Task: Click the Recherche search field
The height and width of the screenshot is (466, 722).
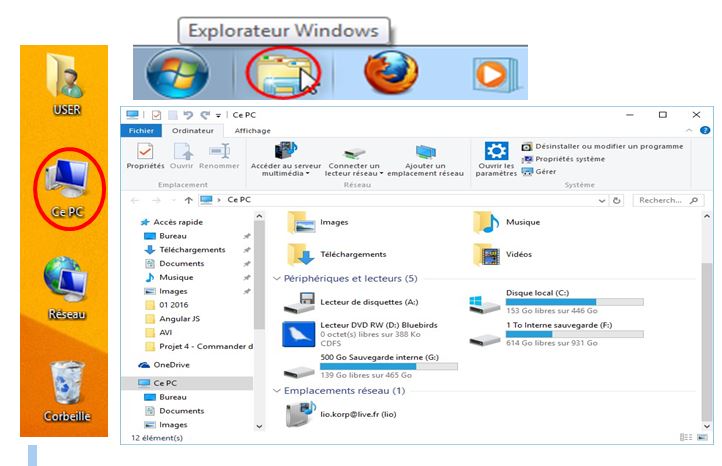Action: coord(668,201)
